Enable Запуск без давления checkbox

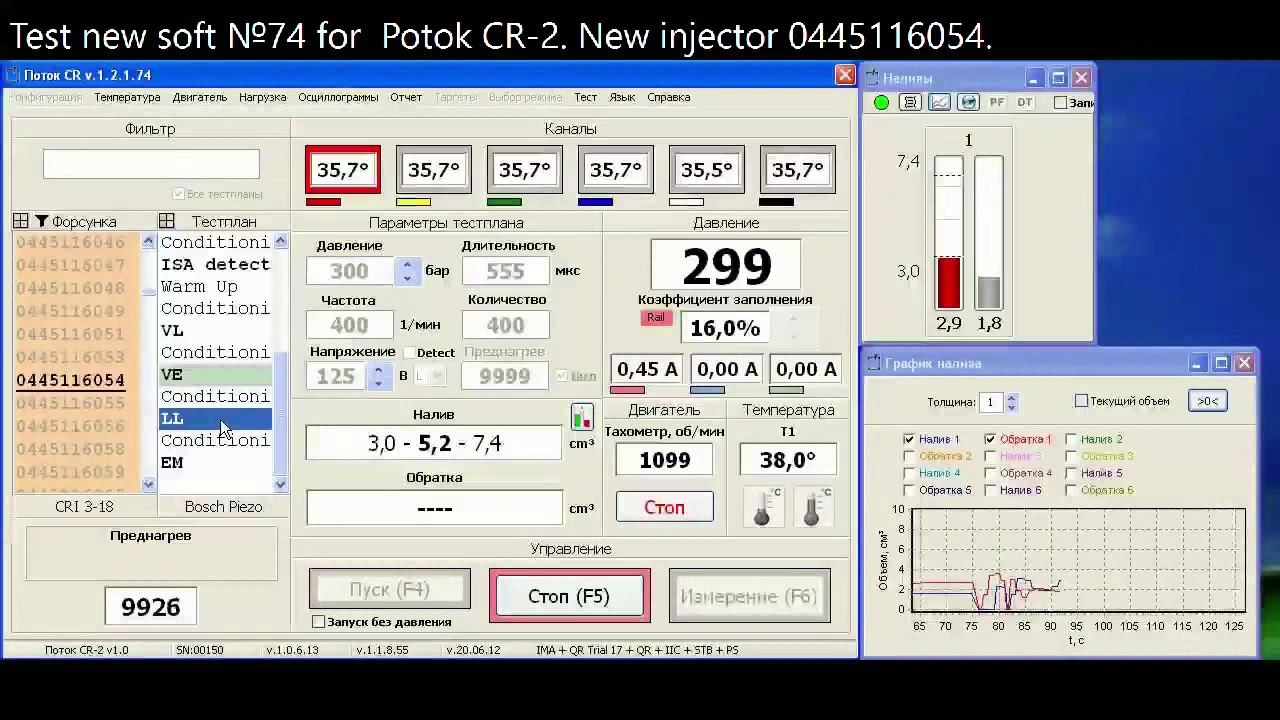point(319,622)
